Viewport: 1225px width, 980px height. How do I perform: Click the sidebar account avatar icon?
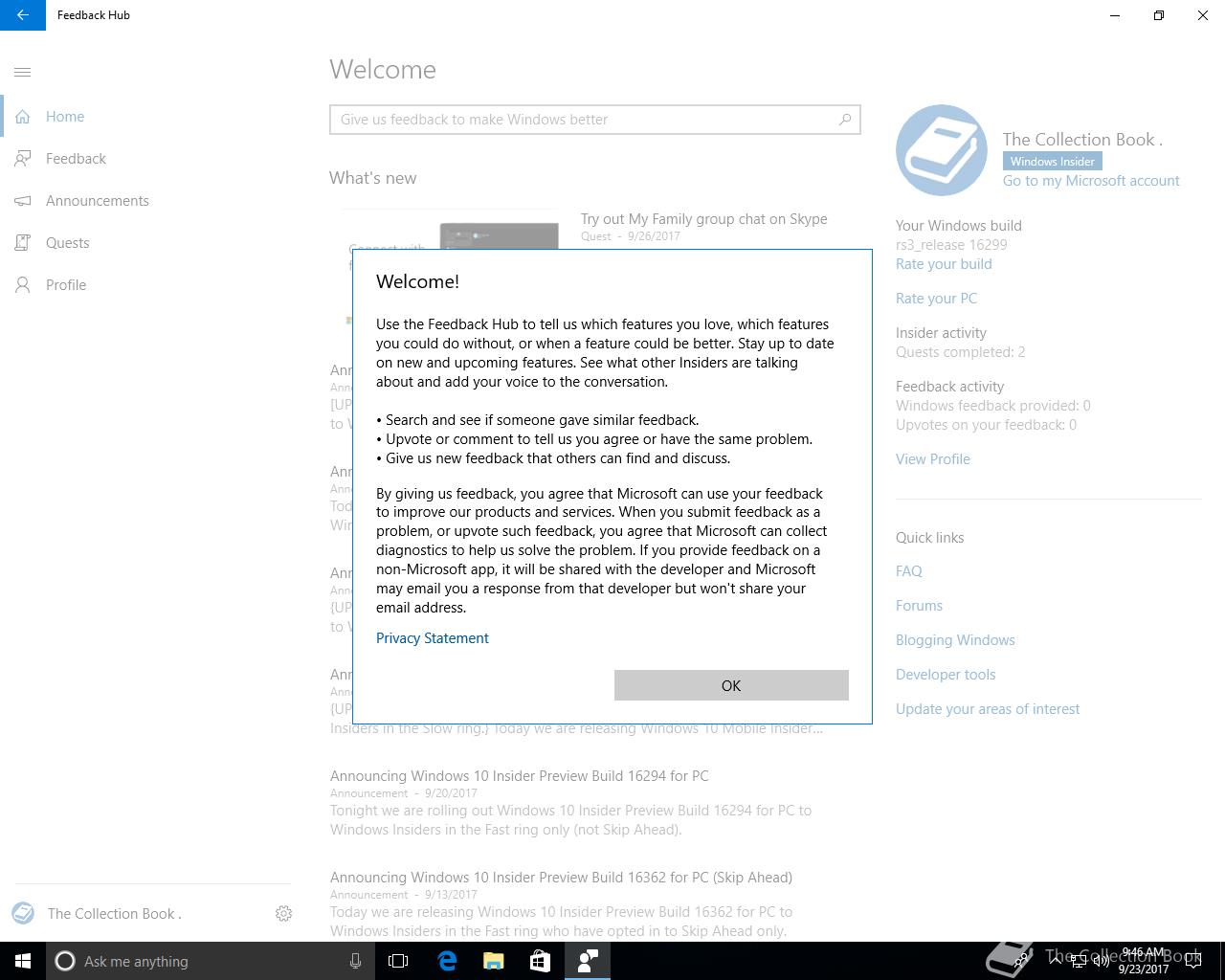point(23,914)
